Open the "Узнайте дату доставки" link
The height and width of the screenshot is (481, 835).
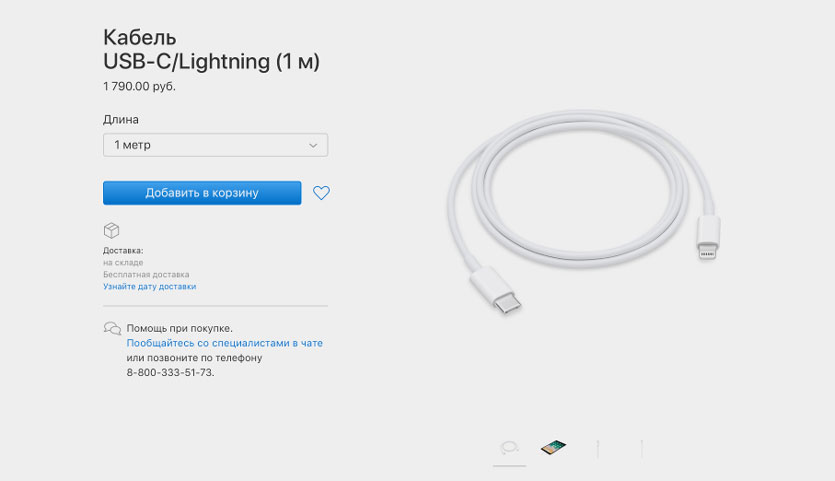tap(149, 286)
